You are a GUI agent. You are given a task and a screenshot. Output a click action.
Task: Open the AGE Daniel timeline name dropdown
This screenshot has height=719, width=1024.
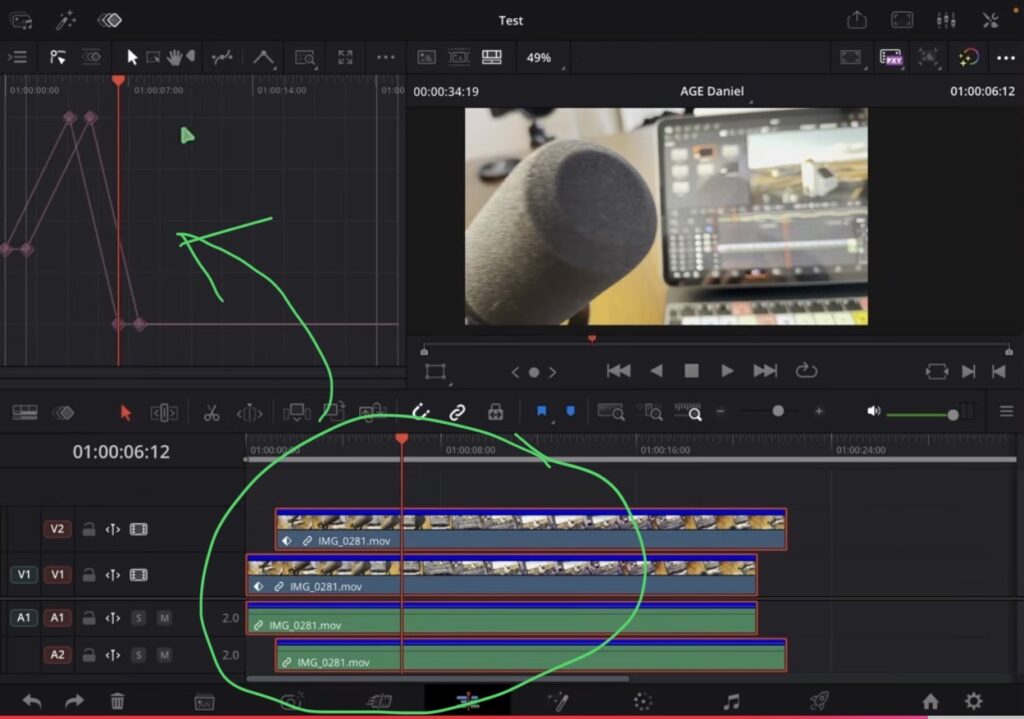click(712, 91)
